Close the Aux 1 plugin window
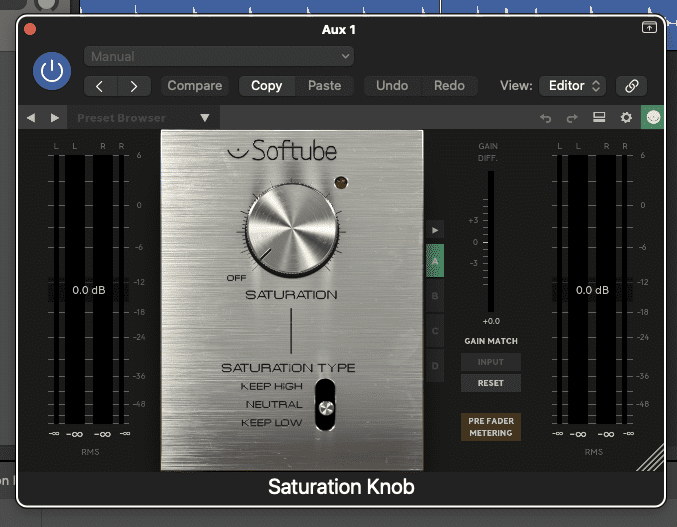The height and width of the screenshot is (527, 677). [30, 29]
